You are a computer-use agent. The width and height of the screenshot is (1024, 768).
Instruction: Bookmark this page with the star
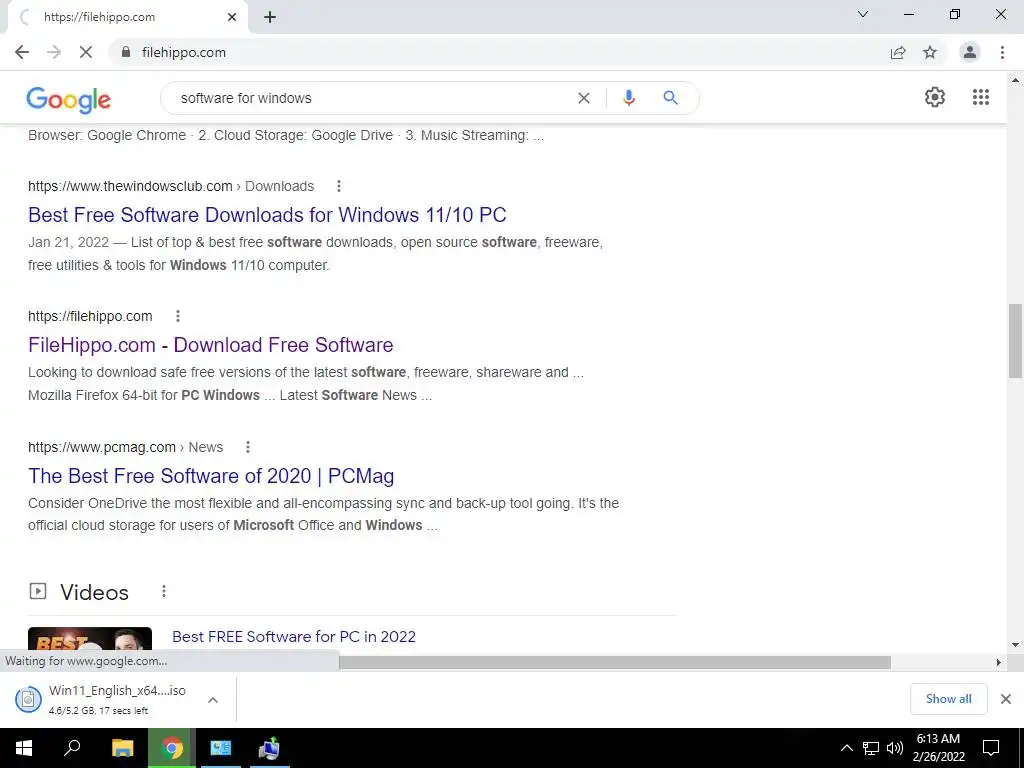tap(930, 52)
